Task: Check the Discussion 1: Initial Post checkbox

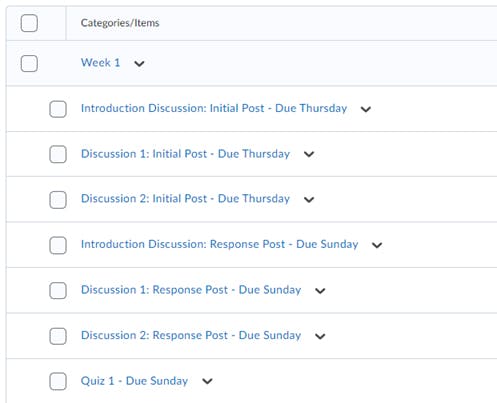Action: pos(58,154)
